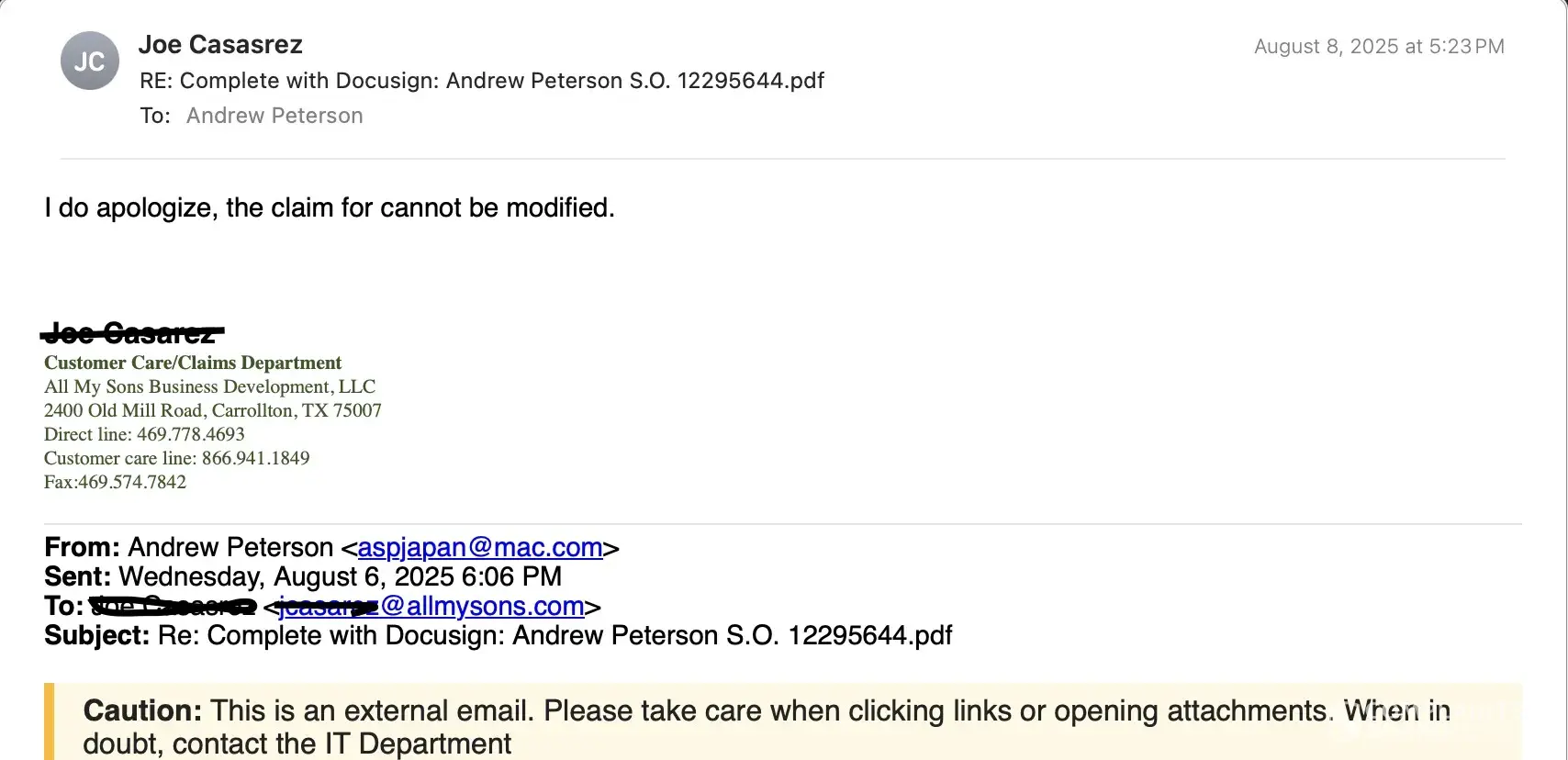Click the apology message body text
The height and width of the screenshot is (760, 1568).
point(330,208)
